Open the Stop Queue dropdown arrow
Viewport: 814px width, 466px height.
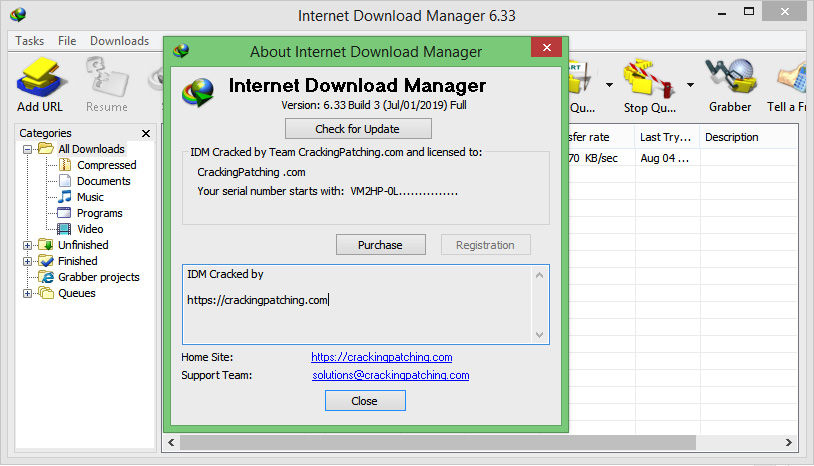(x=690, y=85)
